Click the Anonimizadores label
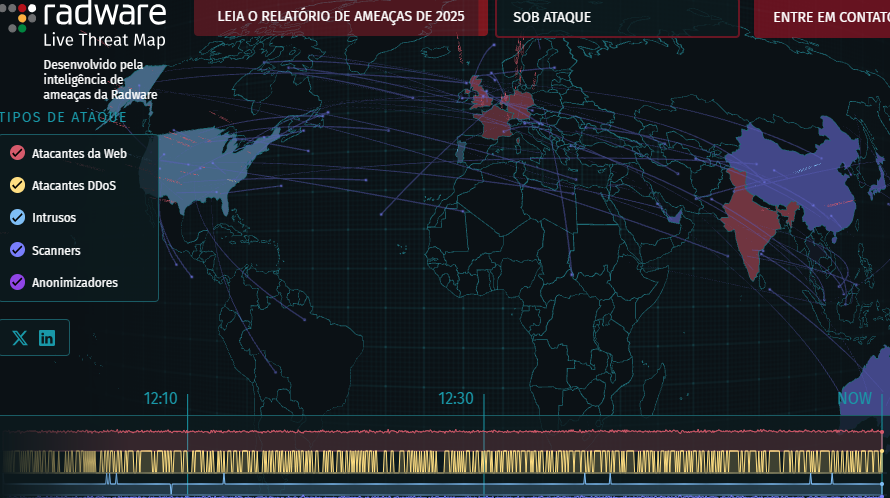The image size is (890, 498). (x=75, y=283)
